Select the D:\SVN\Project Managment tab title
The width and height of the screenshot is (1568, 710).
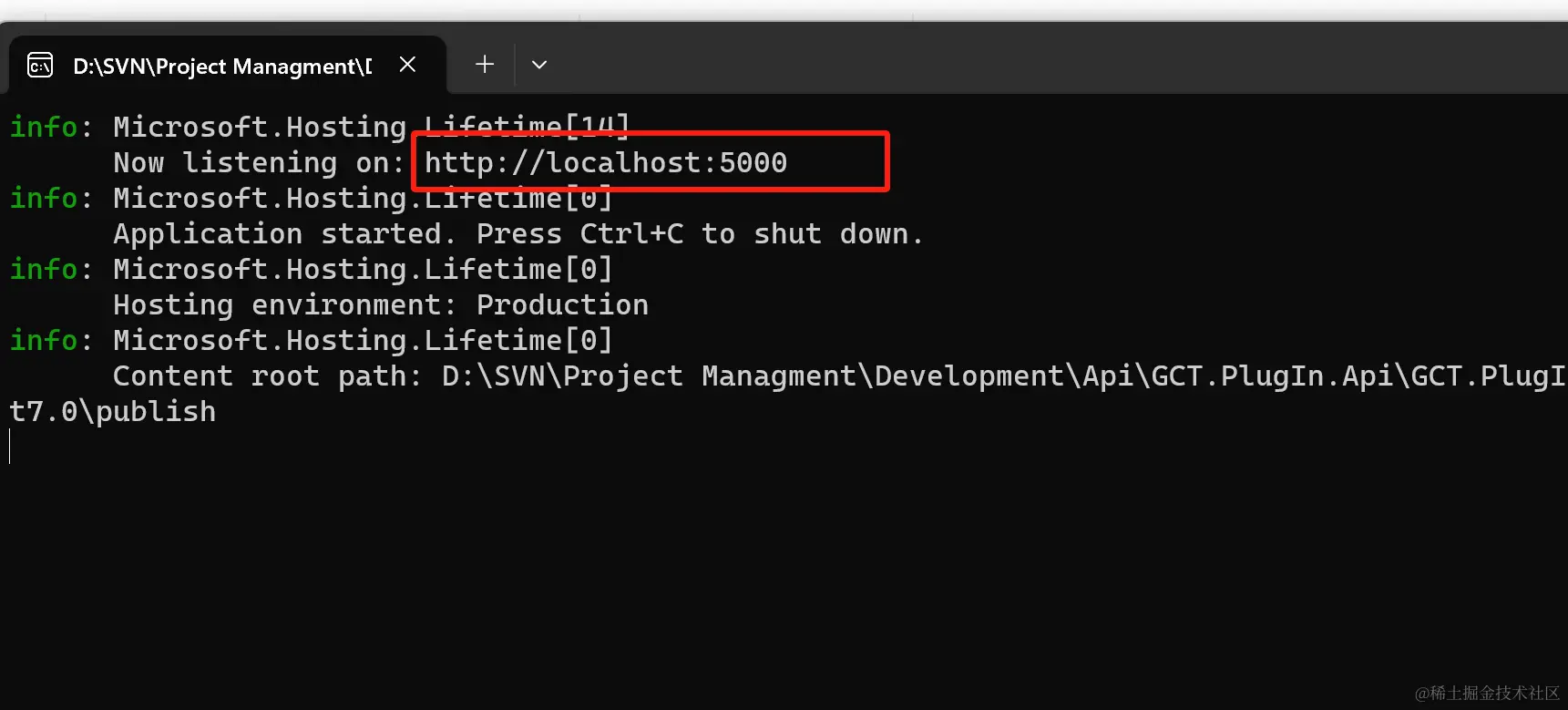pos(222,67)
